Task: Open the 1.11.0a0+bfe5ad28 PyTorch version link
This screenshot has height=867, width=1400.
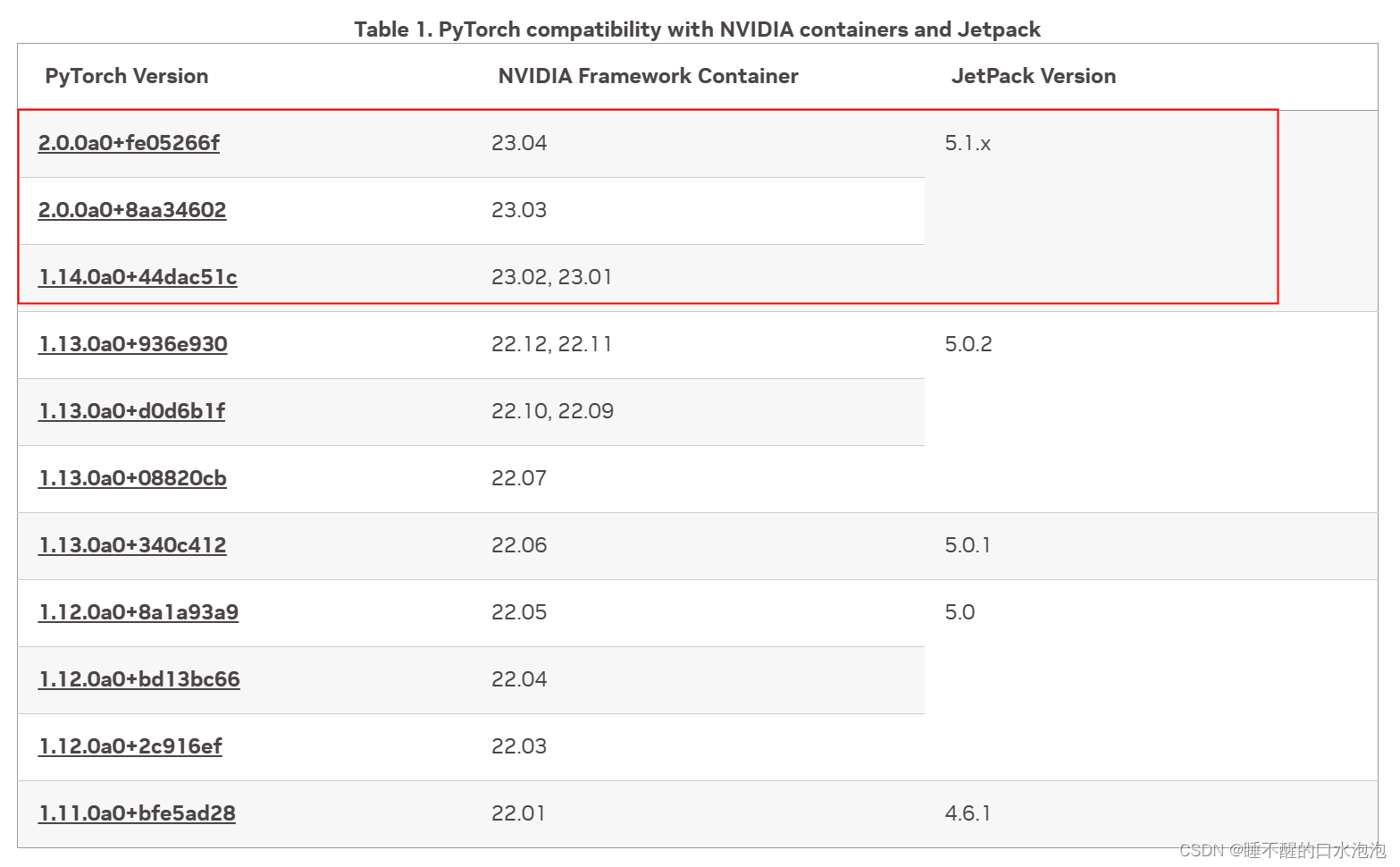Action: click(137, 813)
